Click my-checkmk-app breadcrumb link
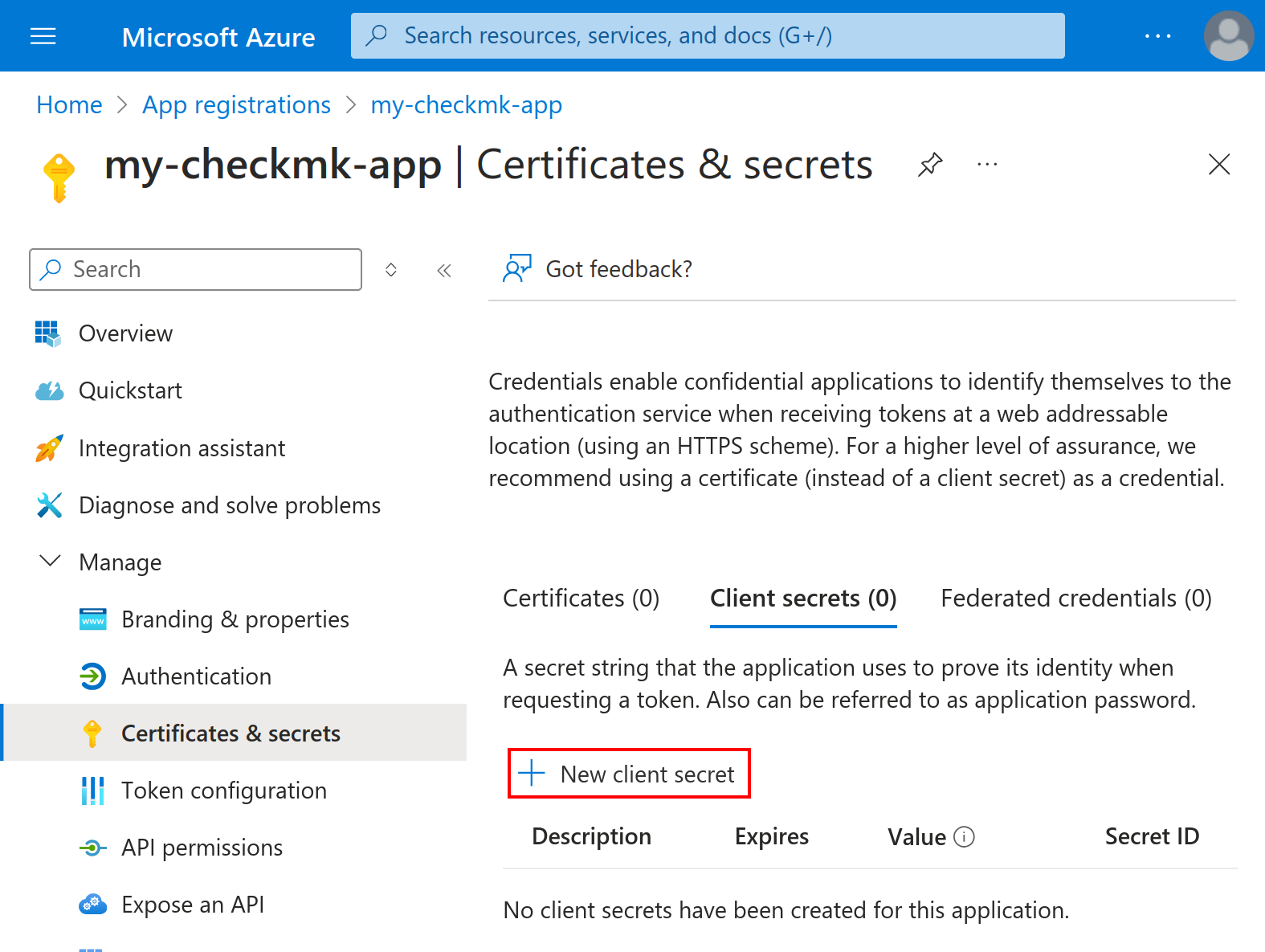This screenshot has width=1265, height=952. [x=466, y=105]
